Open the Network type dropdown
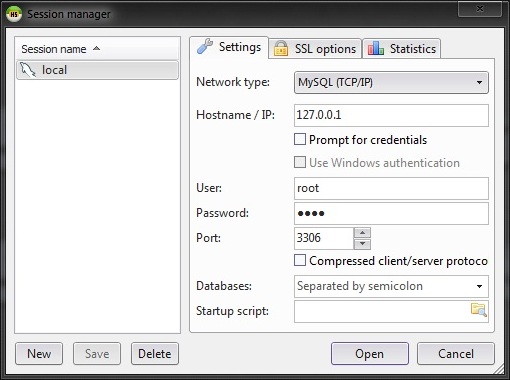 [x=391, y=82]
